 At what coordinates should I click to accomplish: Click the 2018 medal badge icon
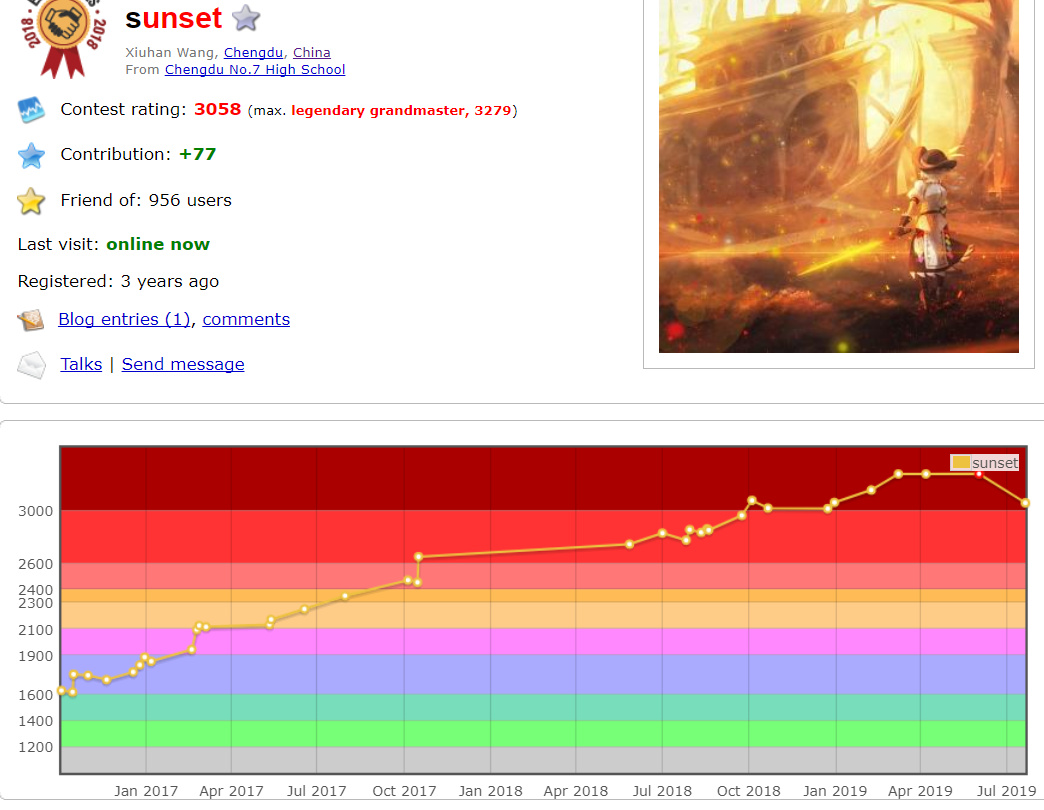(x=63, y=38)
